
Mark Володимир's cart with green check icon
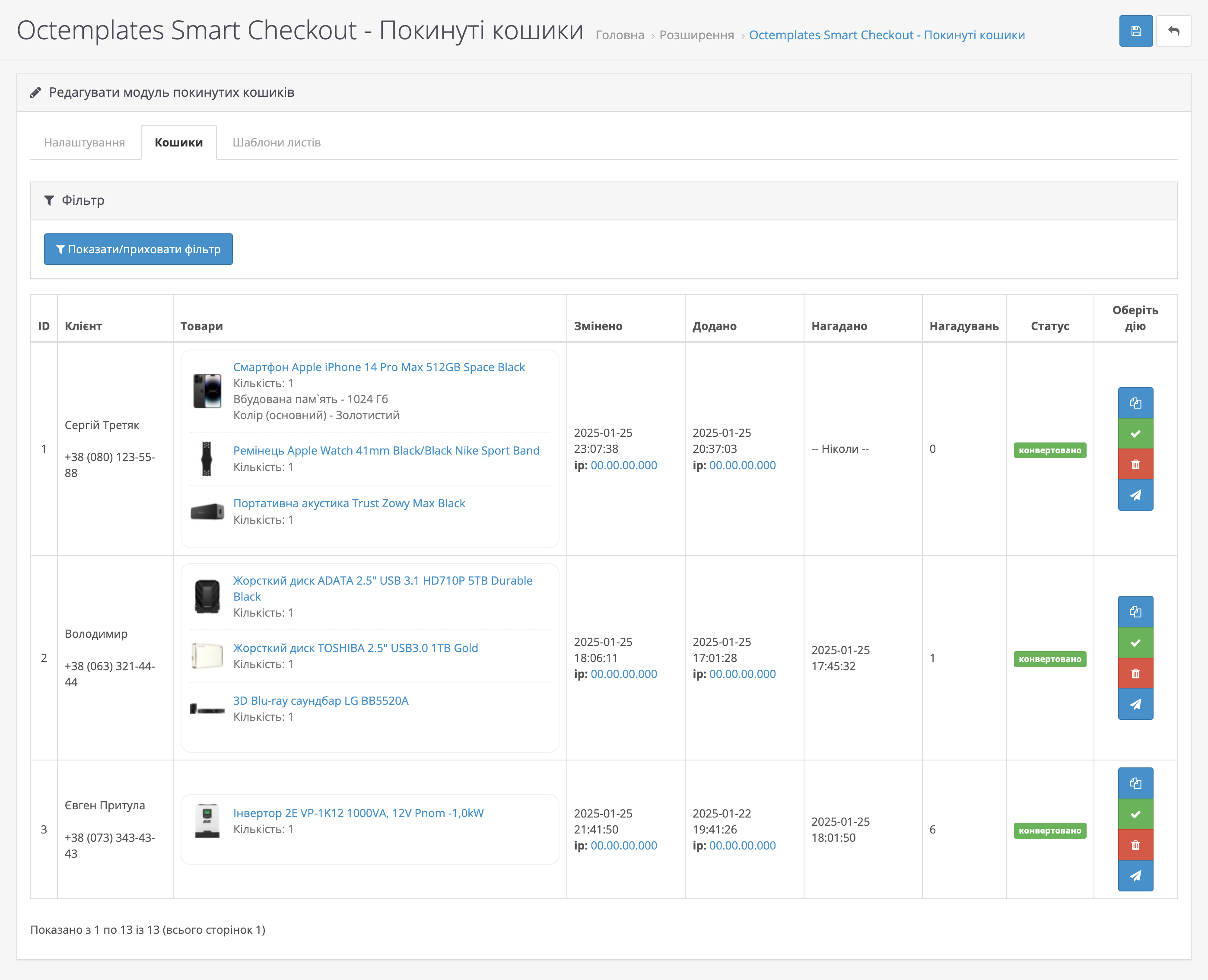[x=1135, y=643]
